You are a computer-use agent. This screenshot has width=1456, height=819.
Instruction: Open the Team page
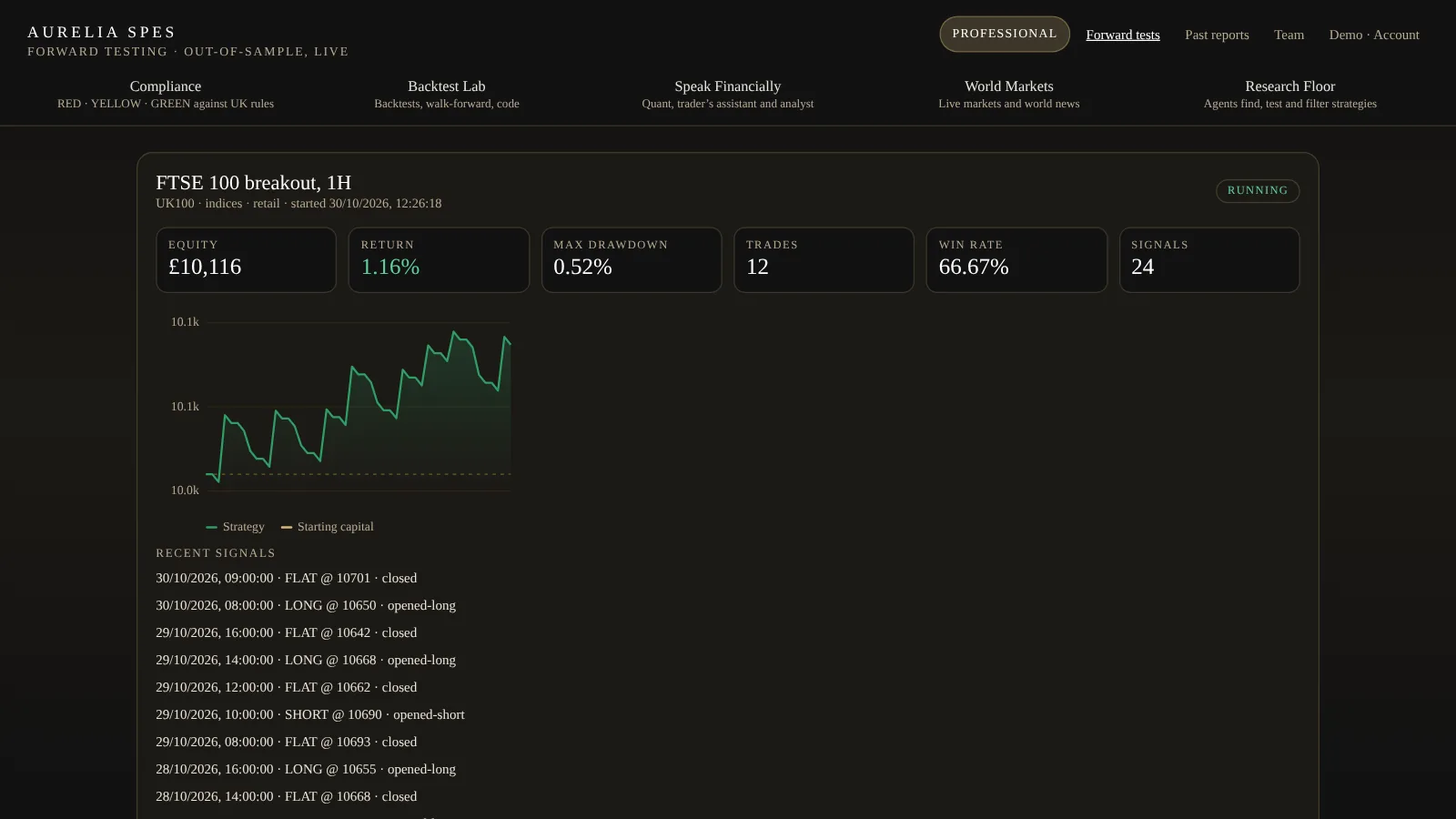tap(1289, 35)
